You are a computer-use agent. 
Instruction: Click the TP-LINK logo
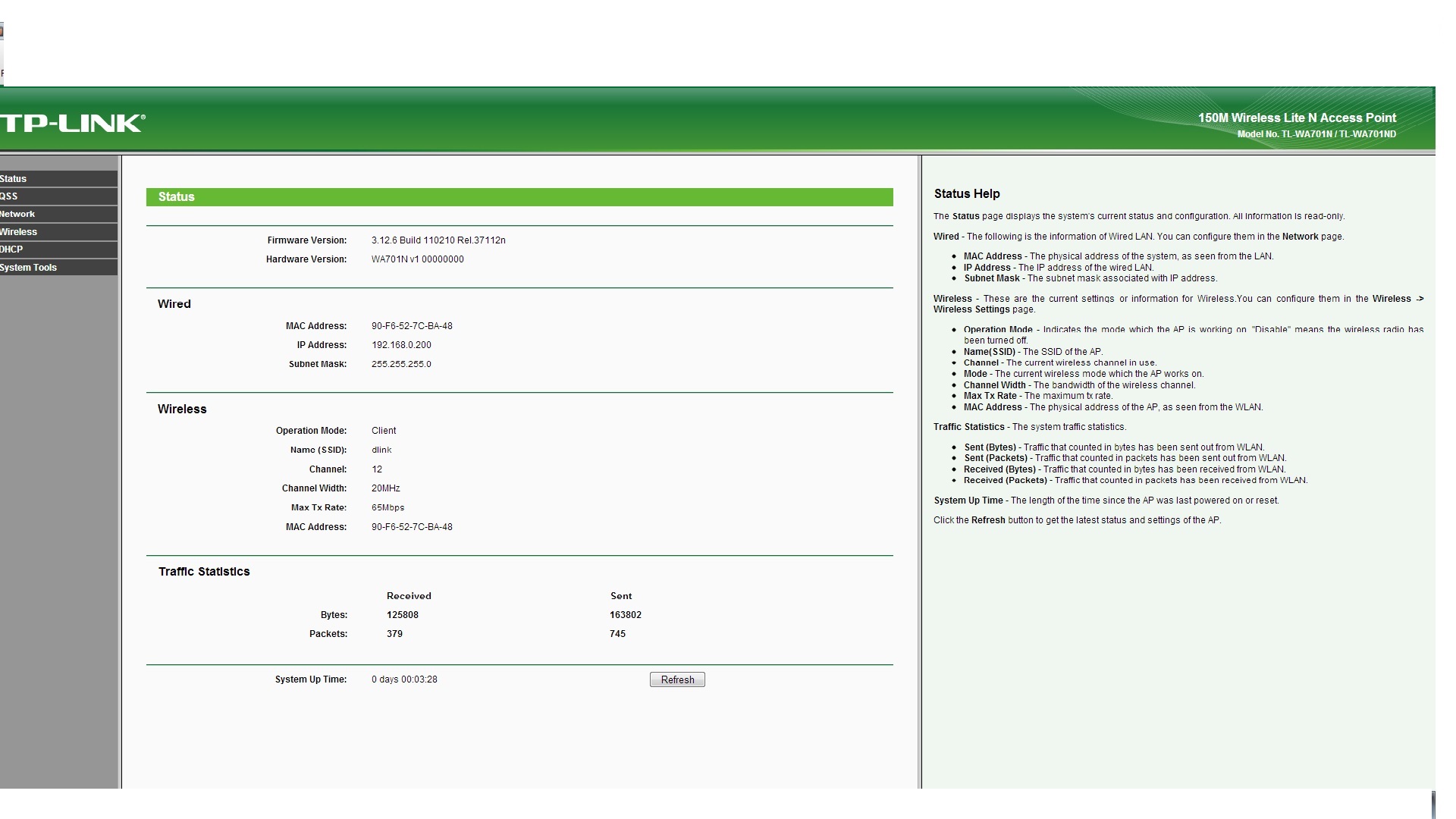(72, 123)
